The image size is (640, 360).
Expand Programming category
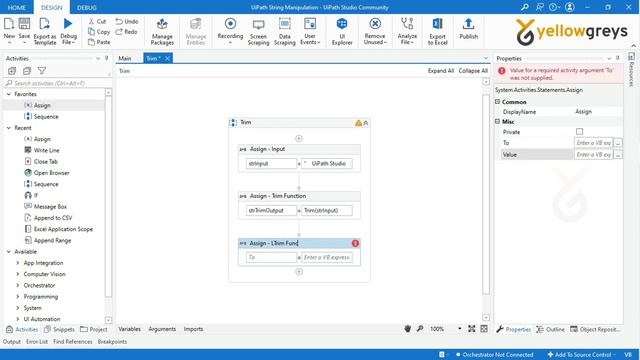tap(18, 296)
